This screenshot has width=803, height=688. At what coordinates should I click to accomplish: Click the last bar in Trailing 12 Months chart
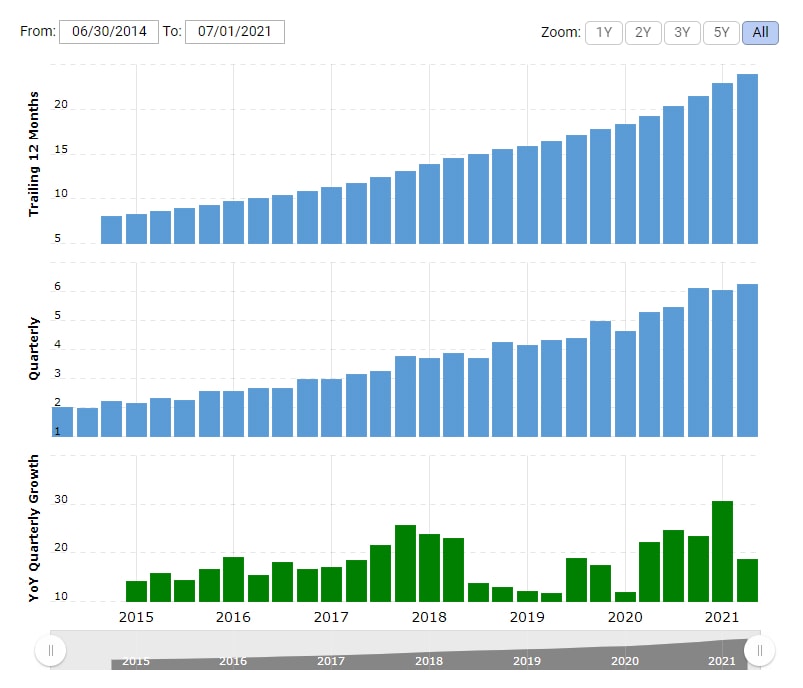[747, 159]
